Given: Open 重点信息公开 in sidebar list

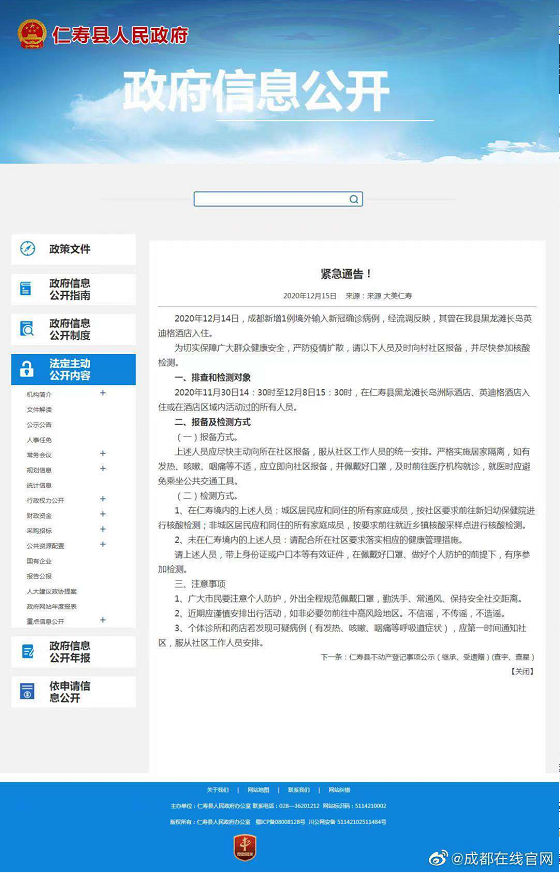Looking at the screenshot, I should (45, 621).
